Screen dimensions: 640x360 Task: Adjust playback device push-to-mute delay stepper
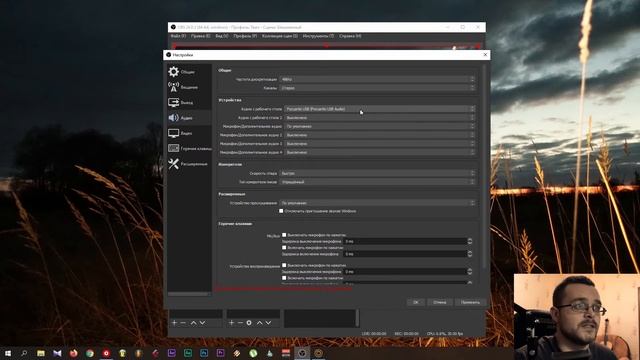[x=470, y=271]
